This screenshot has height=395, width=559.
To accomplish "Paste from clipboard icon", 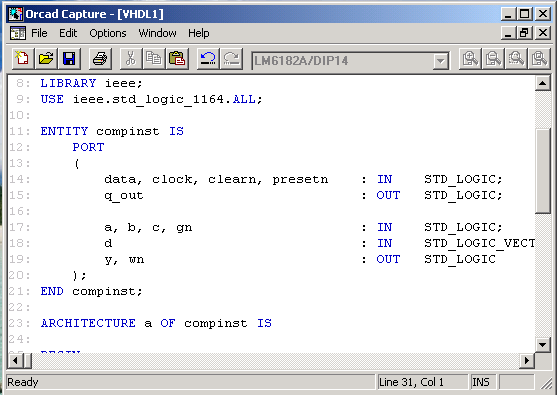I will pos(177,59).
